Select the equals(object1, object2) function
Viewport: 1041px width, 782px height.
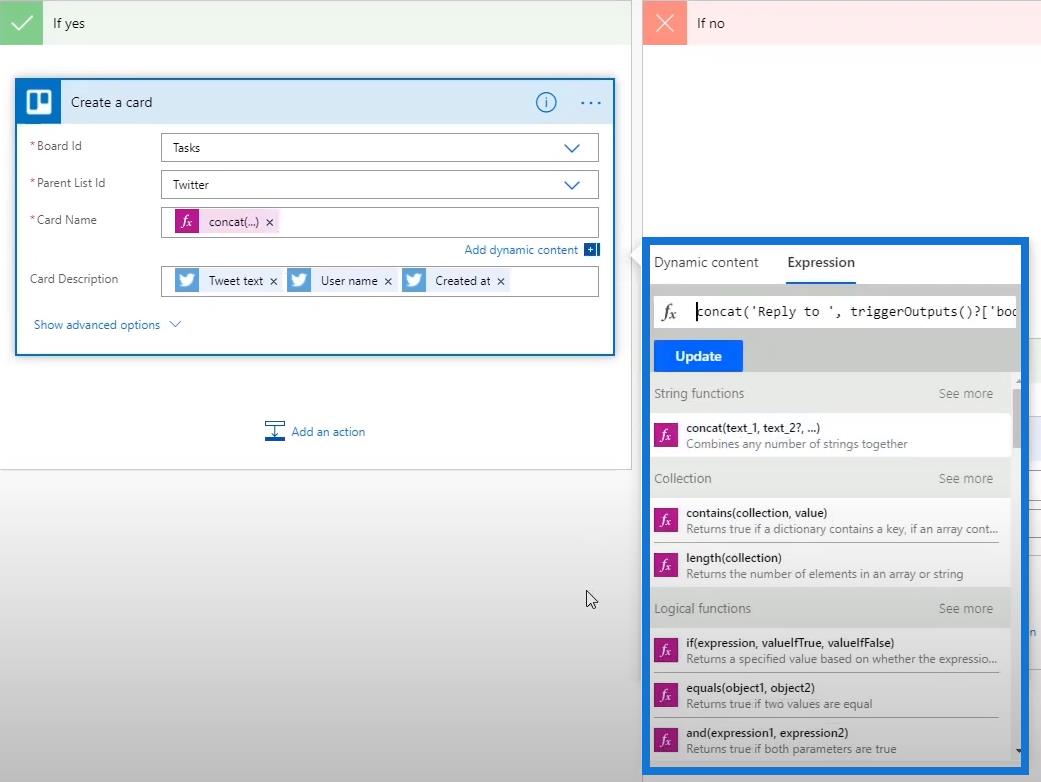[831, 696]
